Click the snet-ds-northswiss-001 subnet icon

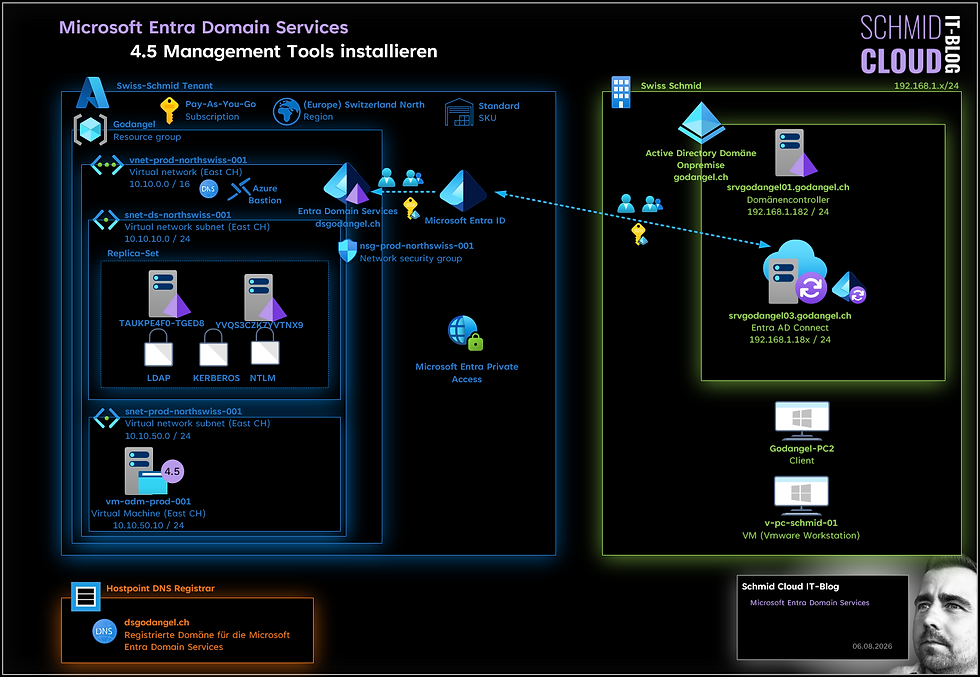tap(106, 219)
